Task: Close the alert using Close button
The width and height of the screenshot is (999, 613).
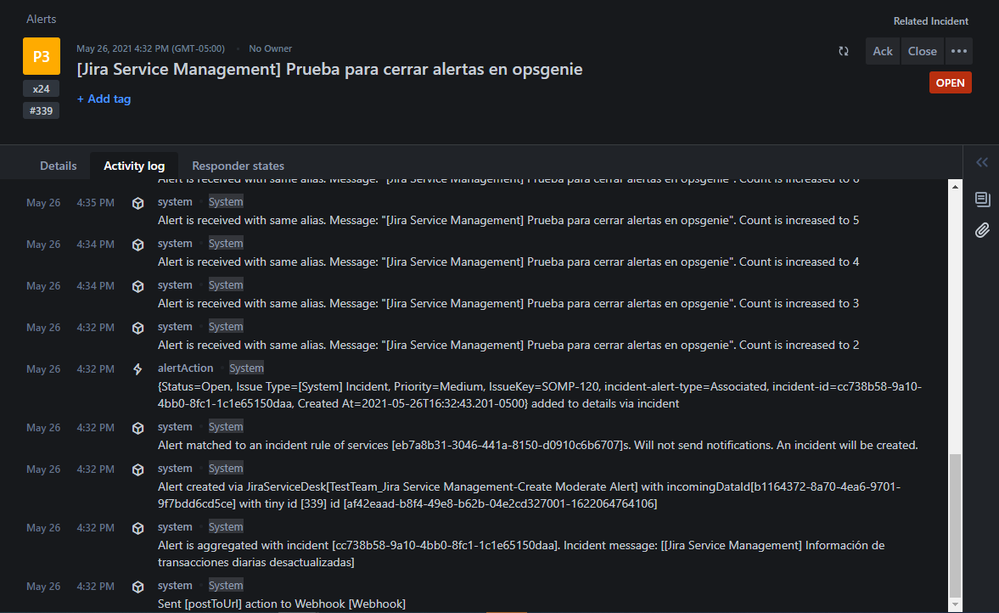Action: [922, 51]
